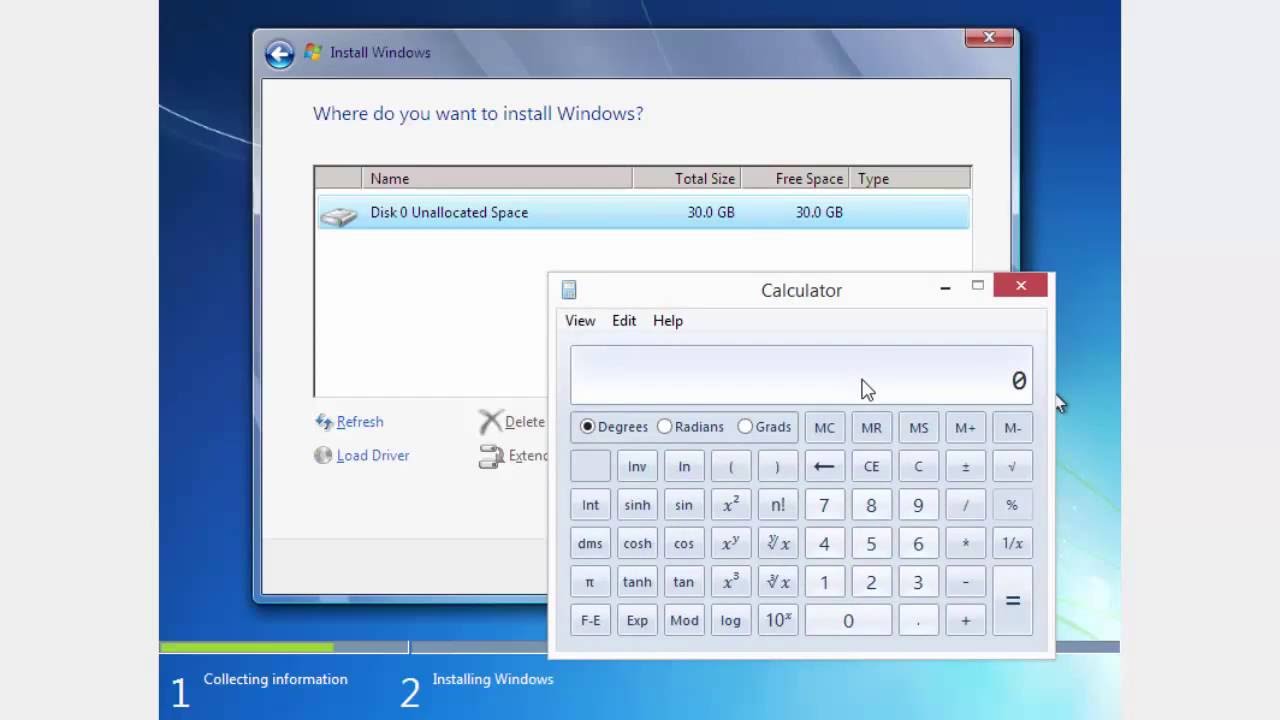Select the Radians radio button
Screen dimensions: 1280x720
click(x=664, y=427)
